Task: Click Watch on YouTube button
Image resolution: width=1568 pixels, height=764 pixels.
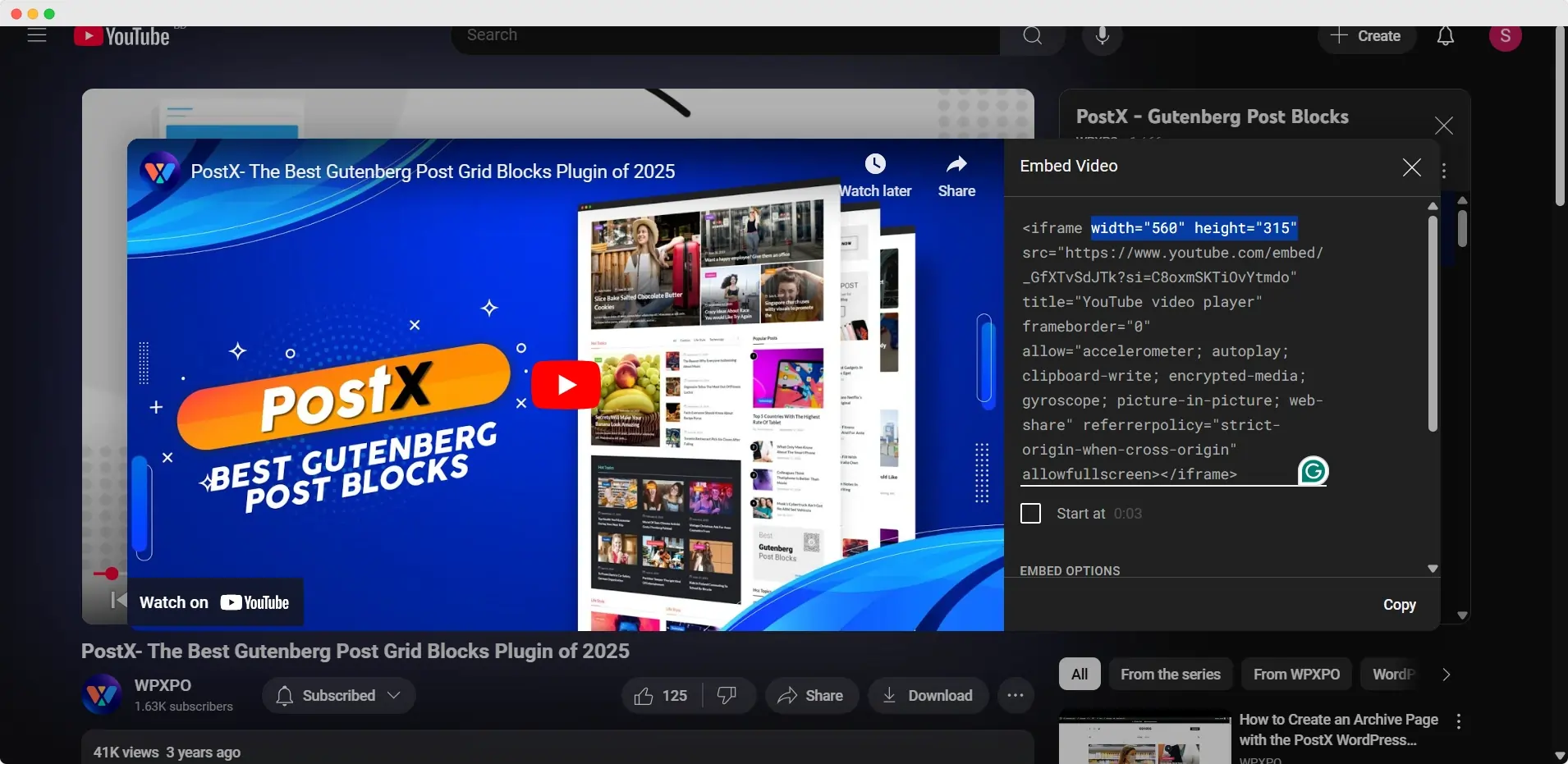Action: 215,602
